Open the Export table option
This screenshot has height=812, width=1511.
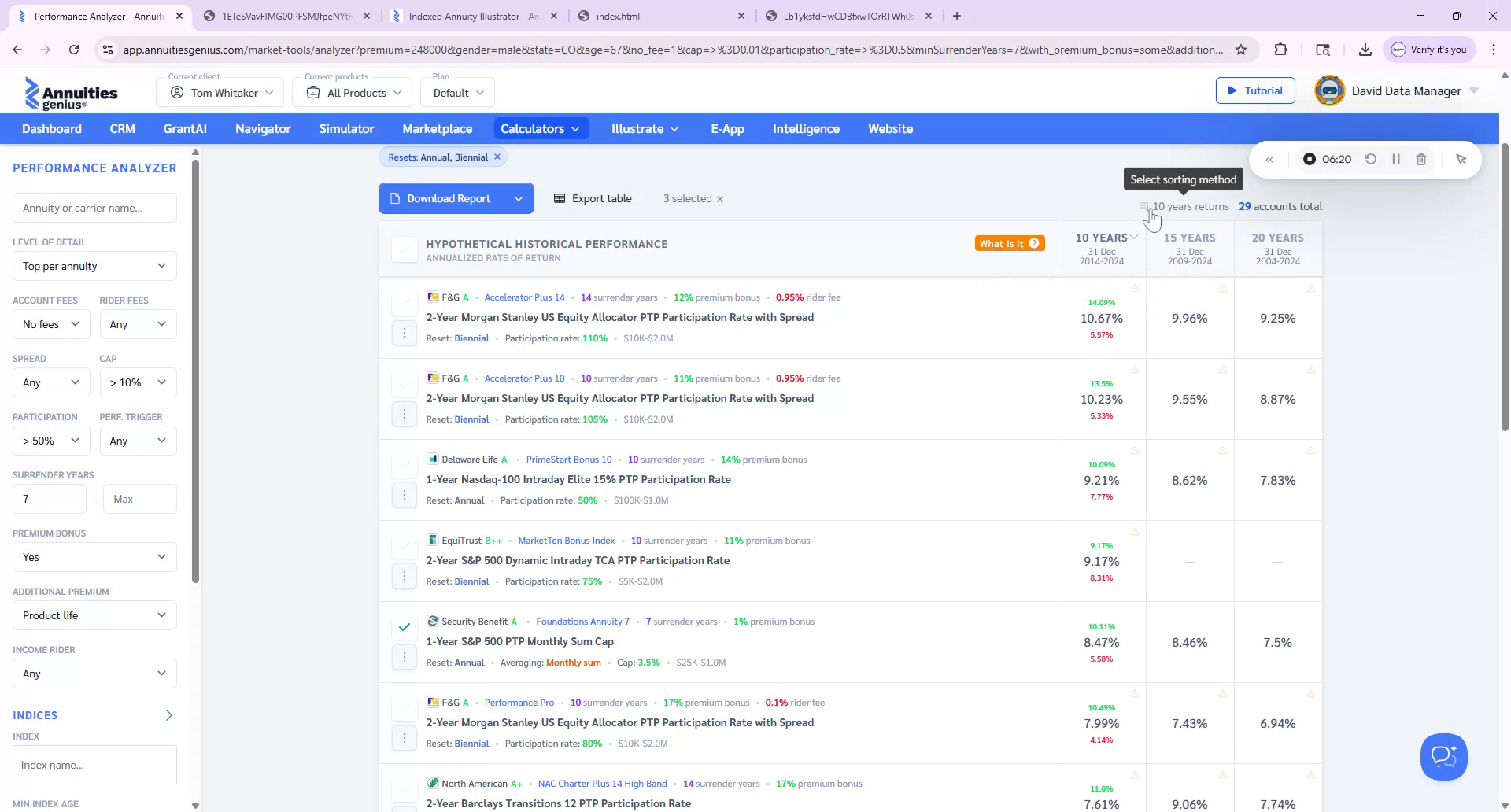pyautogui.click(x=593, y=198)
